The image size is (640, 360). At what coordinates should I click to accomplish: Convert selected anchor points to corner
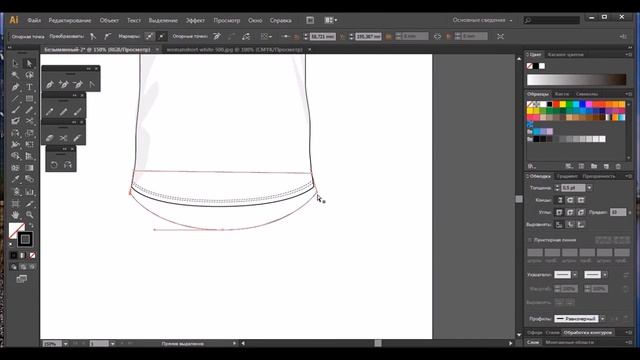coord(93,36)
